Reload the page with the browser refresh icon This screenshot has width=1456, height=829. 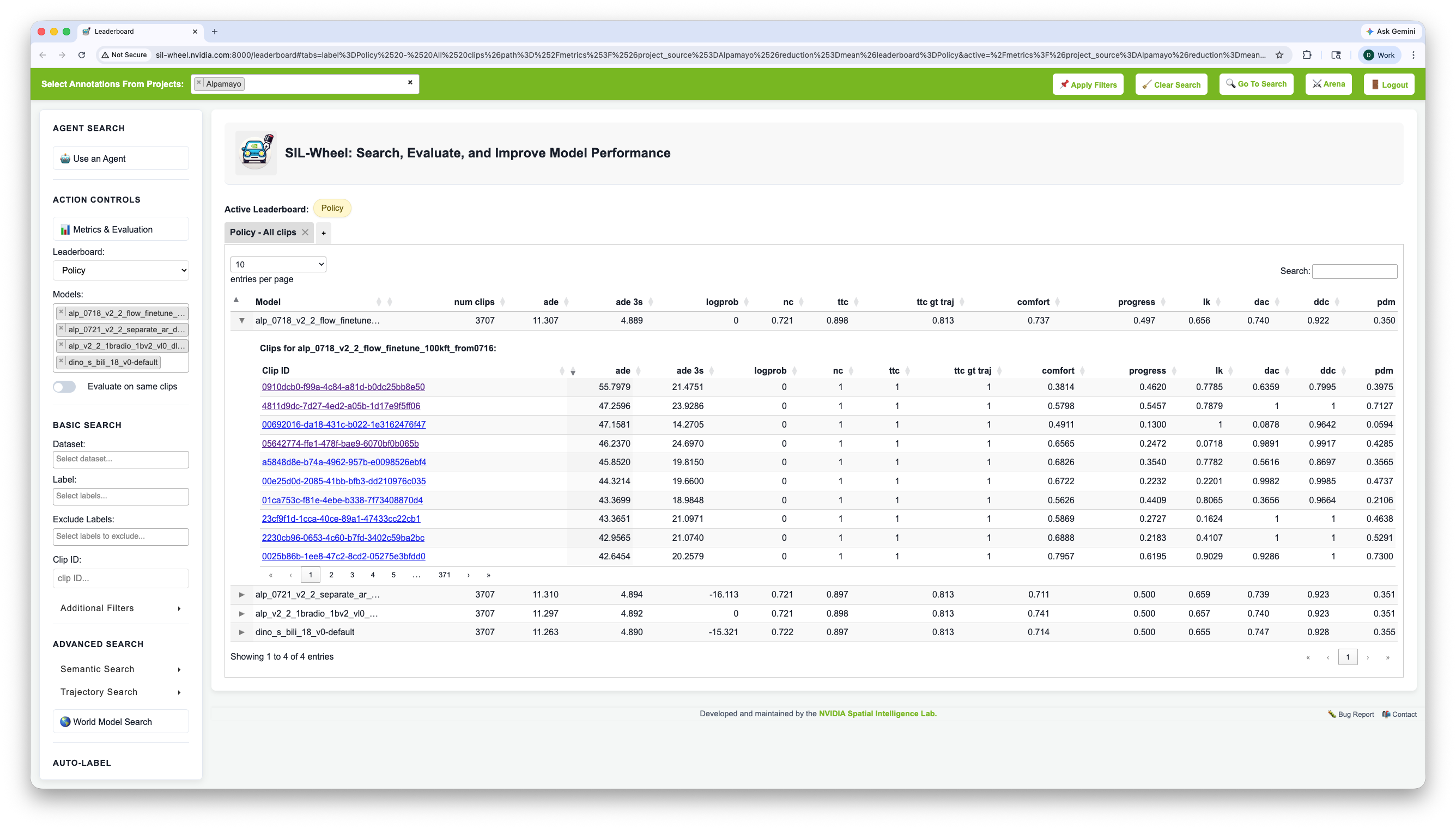[x=81, y=55]
